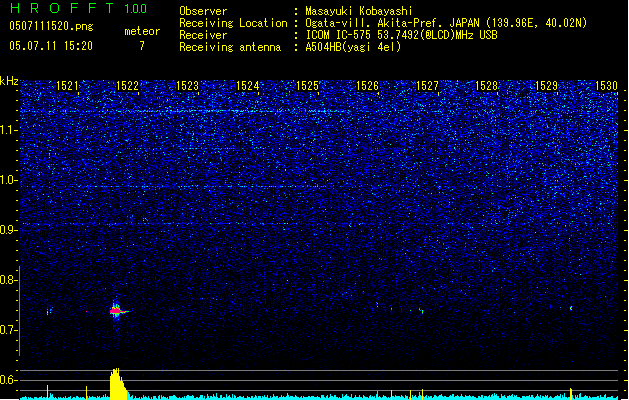This screenshot has height=400, width=629.
Task: Click the meteor count value 7
Action: [142, 46]
